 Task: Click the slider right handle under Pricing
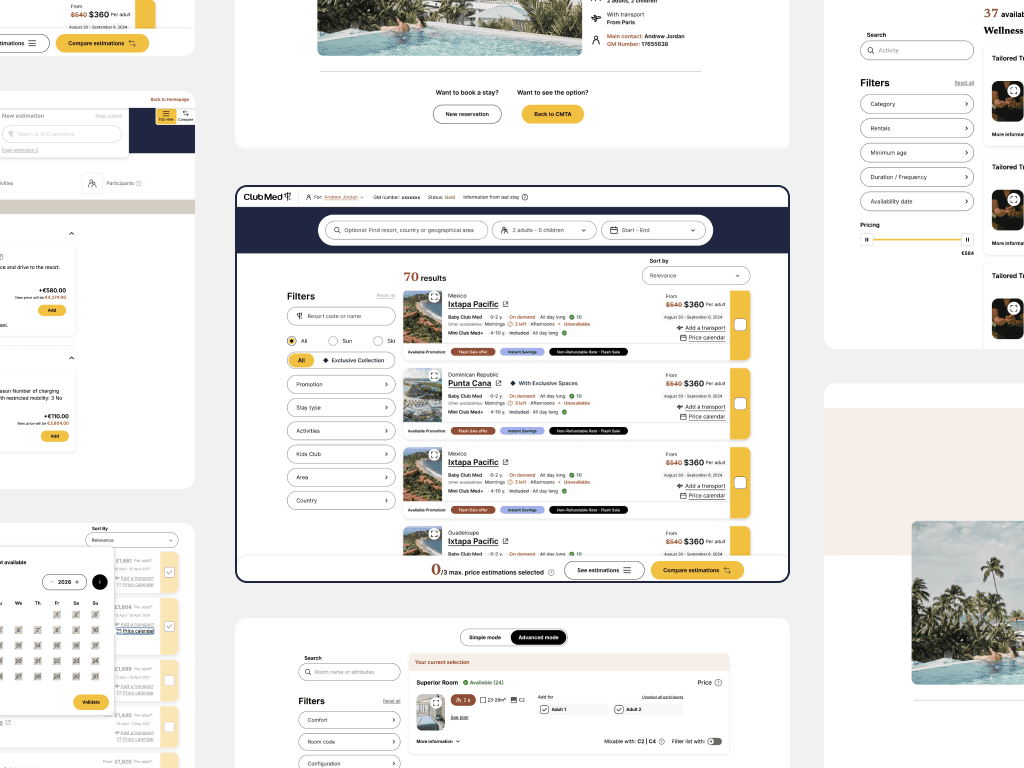coord(967,240)
